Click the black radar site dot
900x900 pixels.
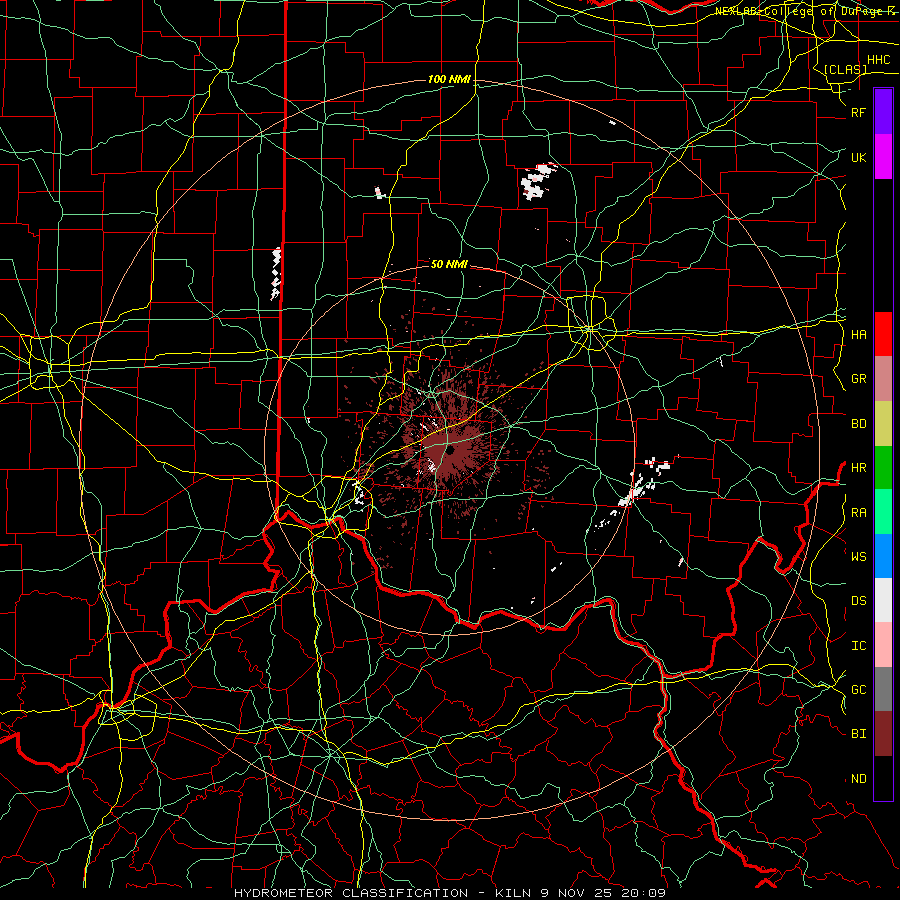pos(451,451)
